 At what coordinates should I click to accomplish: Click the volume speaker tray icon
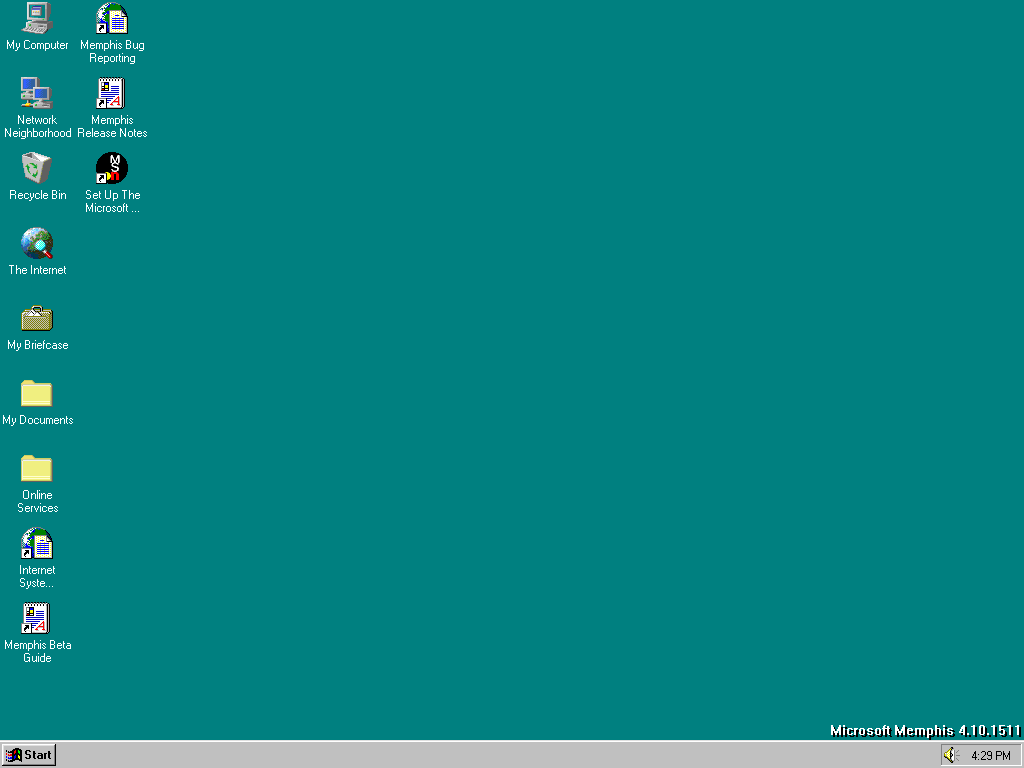(x=952, y=755)
